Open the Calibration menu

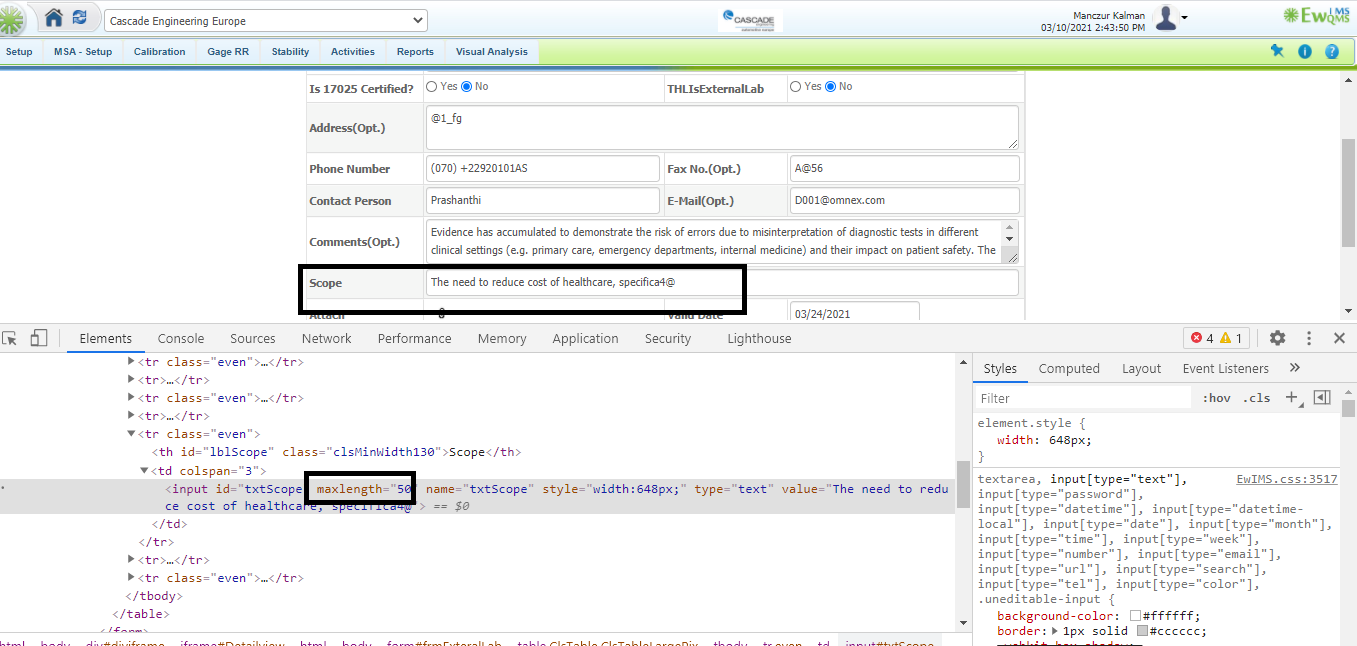click(160, 52)
